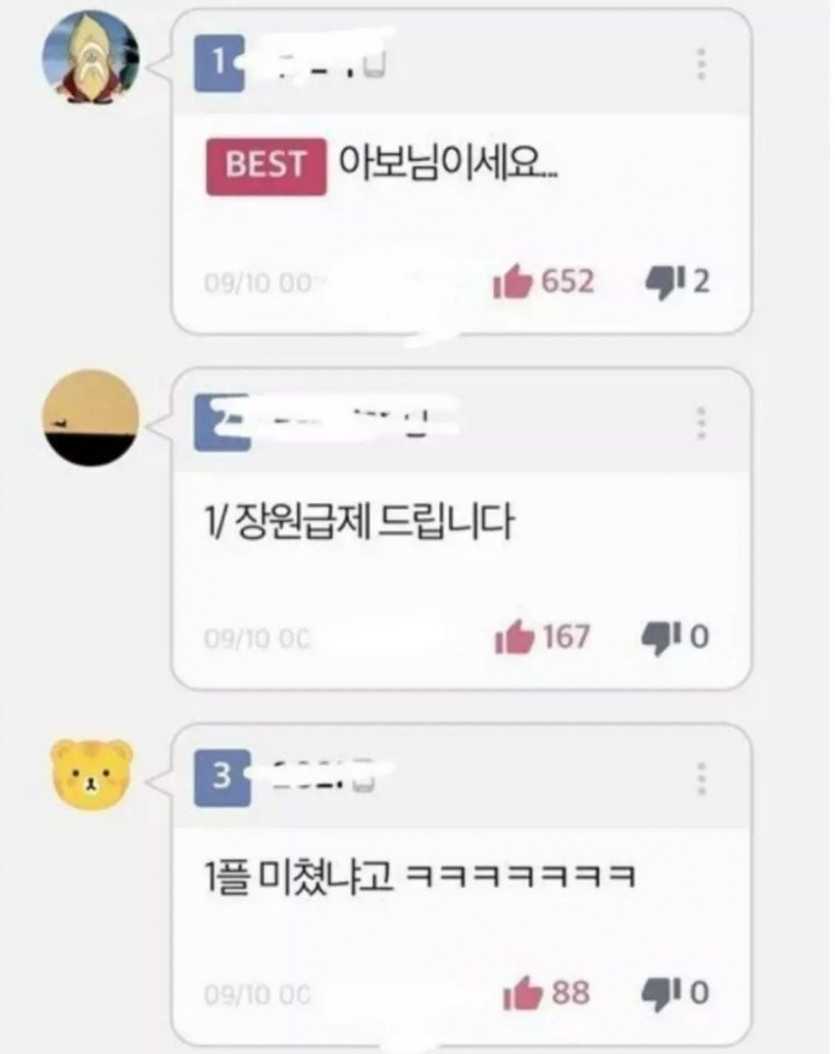Open the more options menu on comment 1
This screenshot has width=835, height=1054.
pyautogui.click(x=701, y=64)
